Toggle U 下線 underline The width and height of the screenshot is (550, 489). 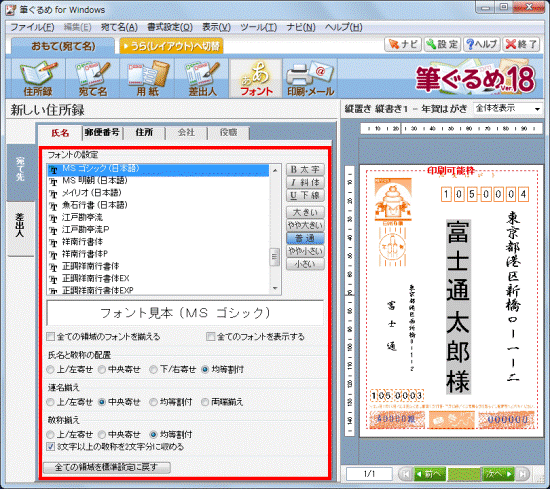(x=305, y=196)
